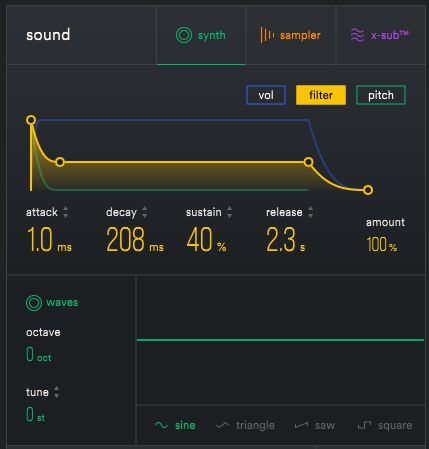The image size is (429, 449).
Task: Open the sampler tab
Action: click(x=291, y=35)
